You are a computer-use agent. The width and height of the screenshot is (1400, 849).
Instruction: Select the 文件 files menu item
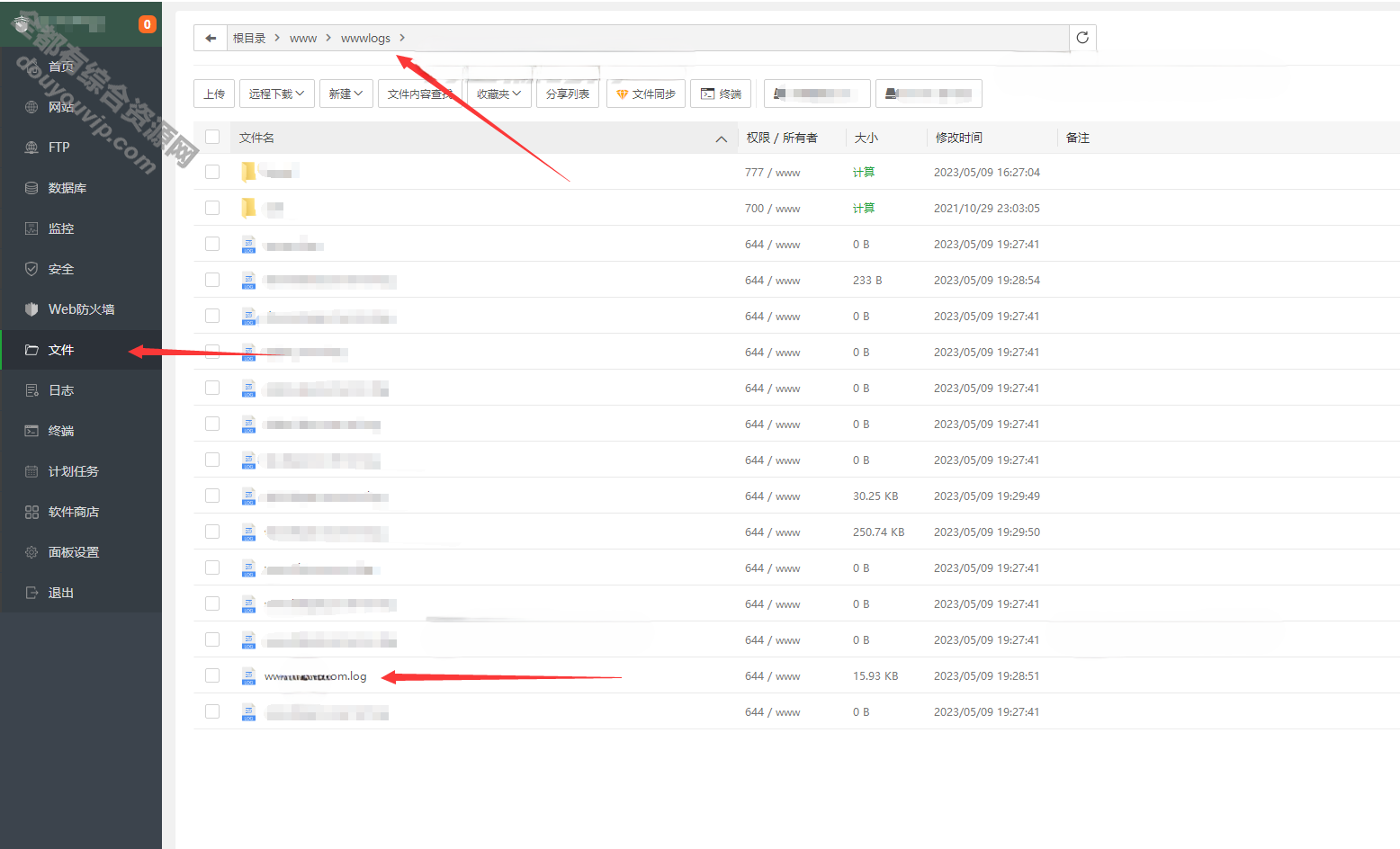81,350
